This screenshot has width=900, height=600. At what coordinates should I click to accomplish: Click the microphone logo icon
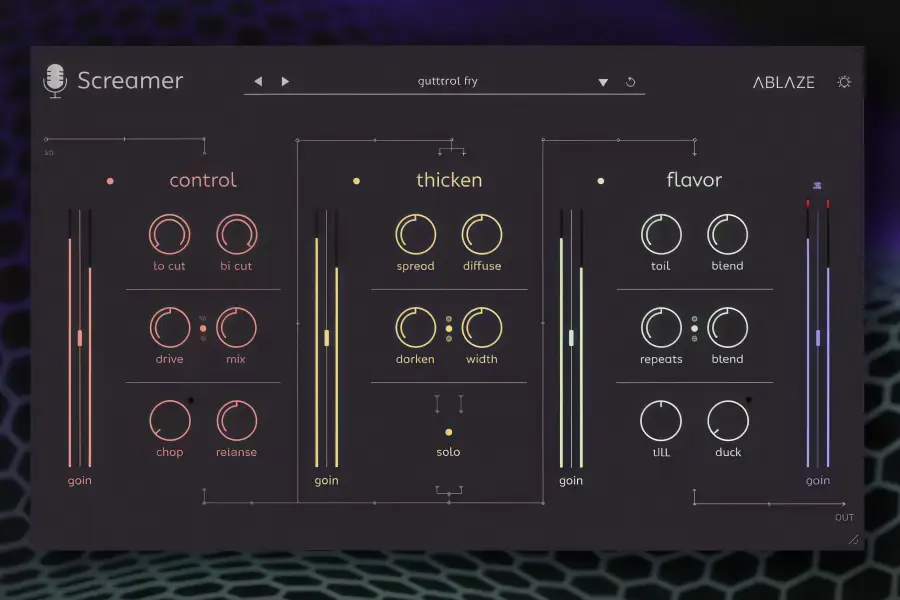click(x=55, y=81)
